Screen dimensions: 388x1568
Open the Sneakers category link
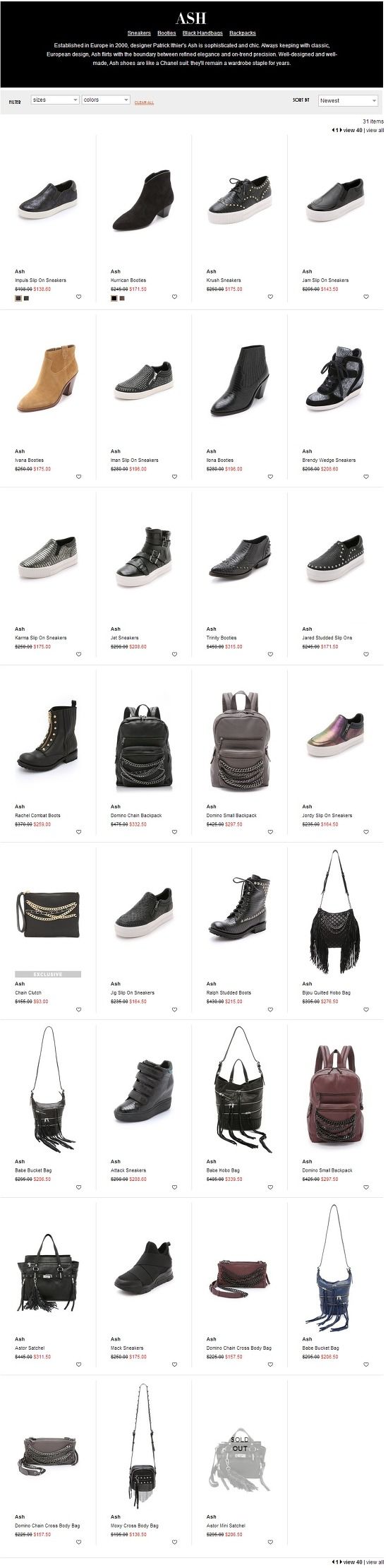coord(139,33)
